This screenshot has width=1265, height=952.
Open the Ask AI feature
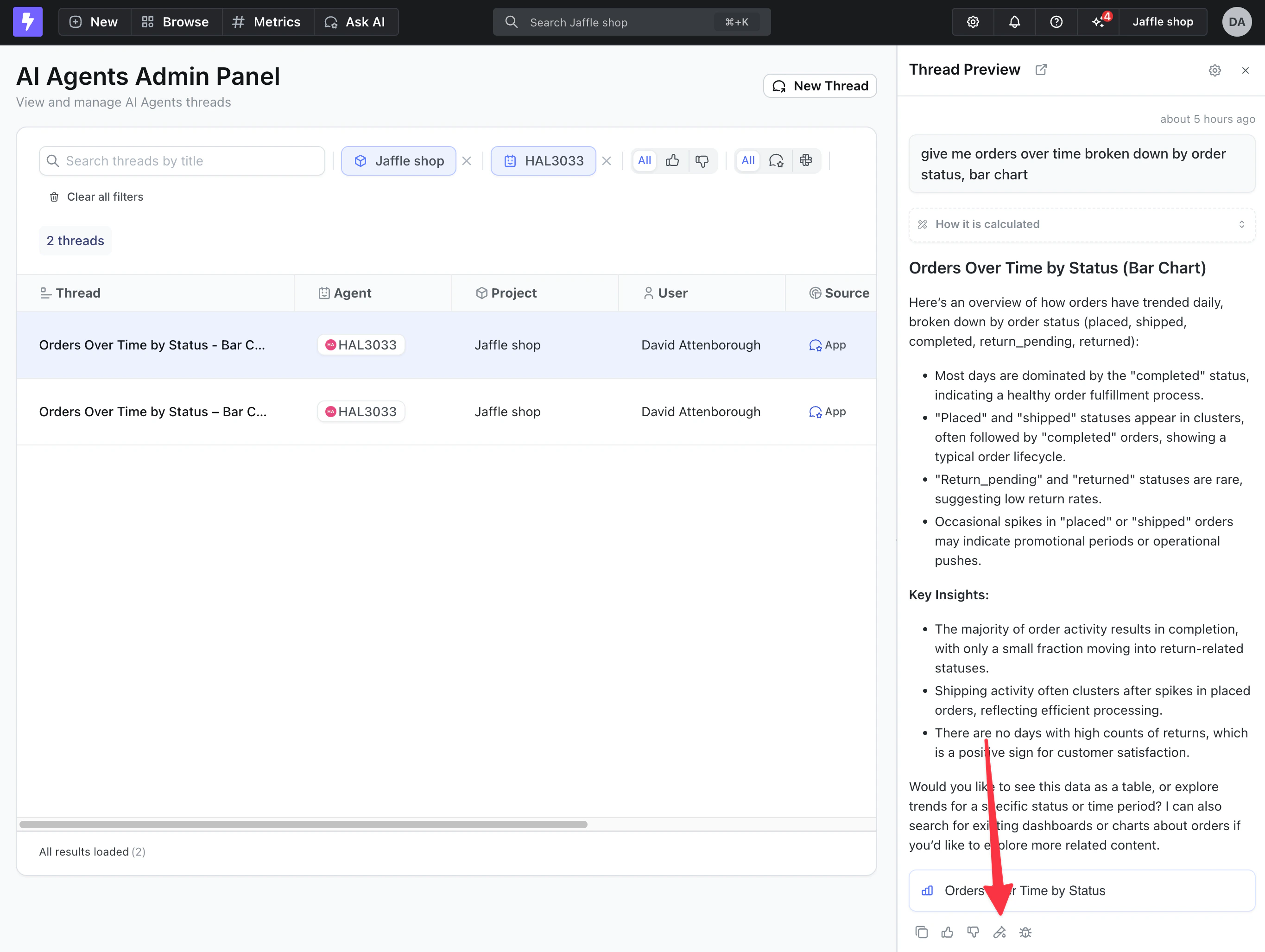[356, 22]
